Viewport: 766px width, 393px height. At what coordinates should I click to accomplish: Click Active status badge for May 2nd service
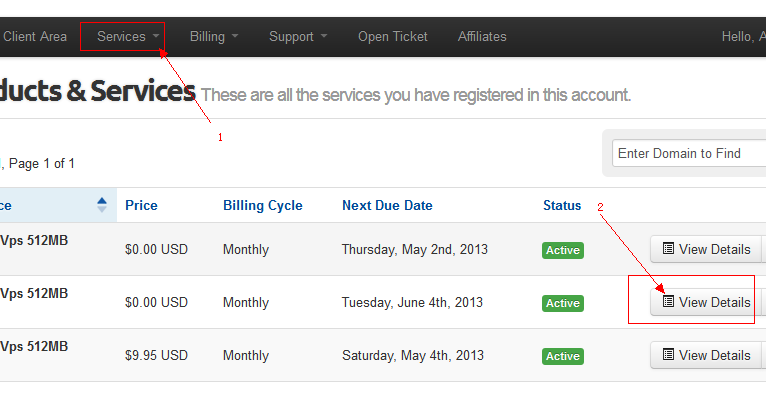tap(563, 250)
